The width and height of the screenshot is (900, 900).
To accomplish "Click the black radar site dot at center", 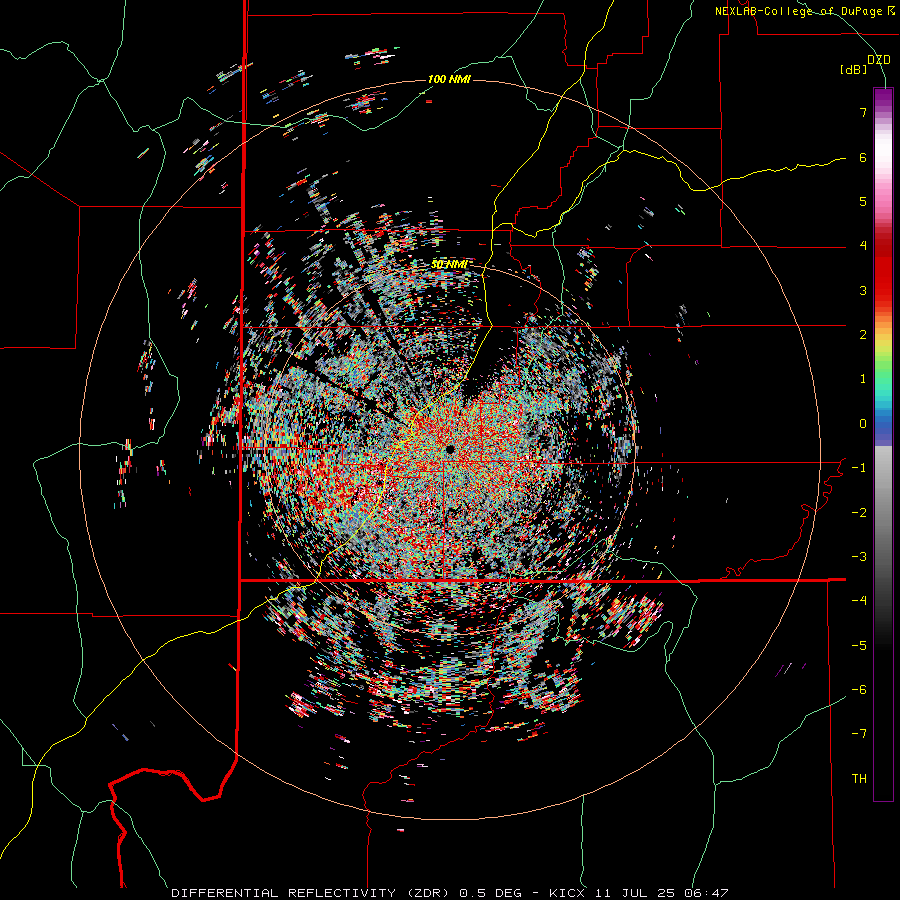I will [x=450, y=449].
